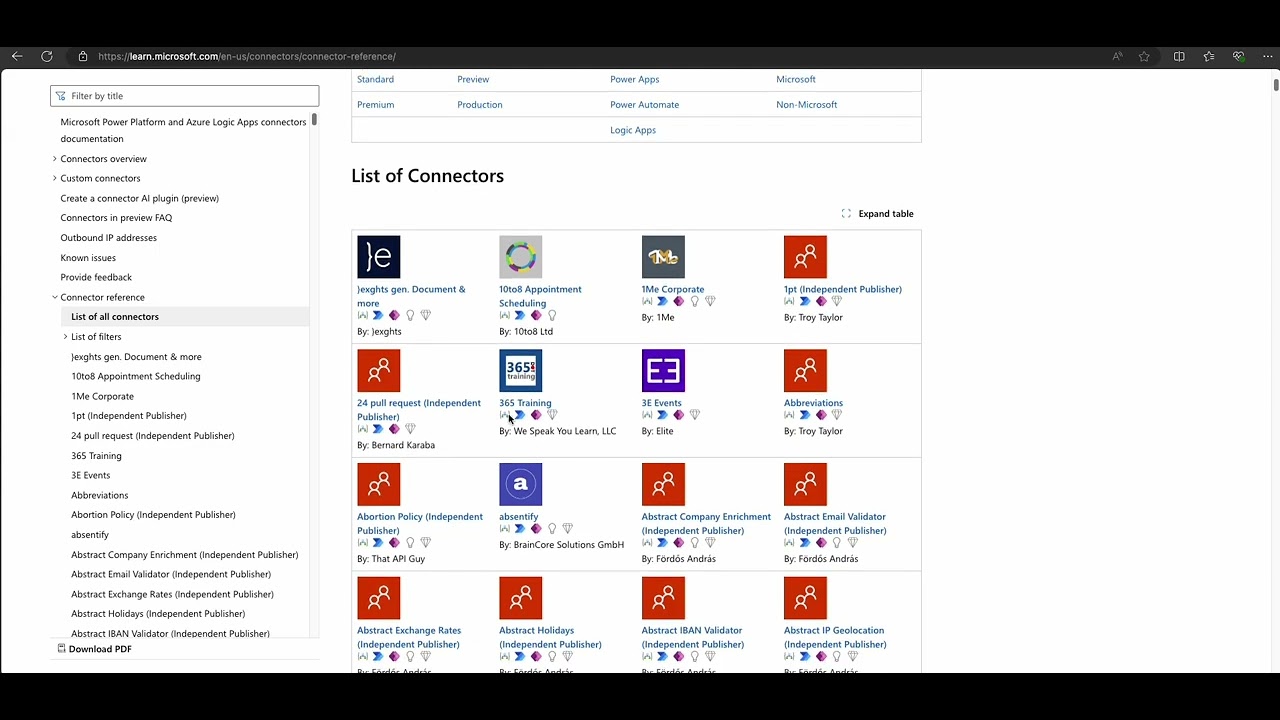The height and width of the screenshot is (720, 1280).
Task: Filter by Microsoft publisher link
Action: point(796,79)
